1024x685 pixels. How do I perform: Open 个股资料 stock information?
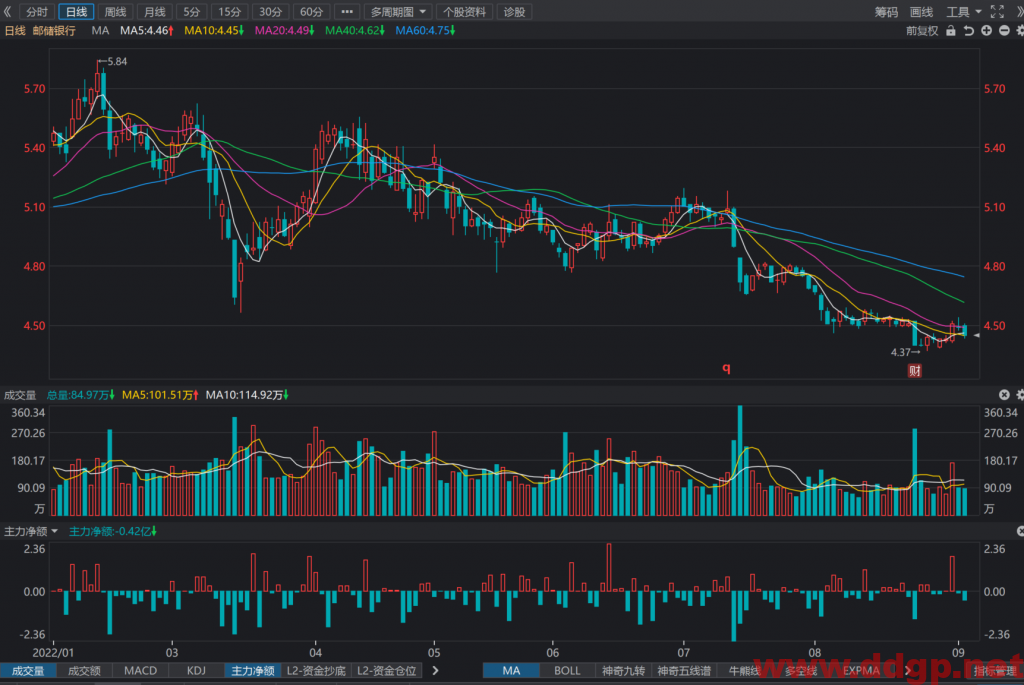click(464, 12)
